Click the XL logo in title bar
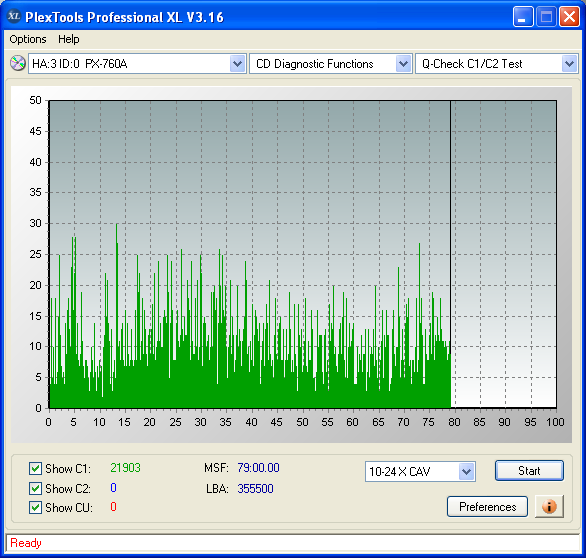586x558 pixels. click(x=14, y=16)
